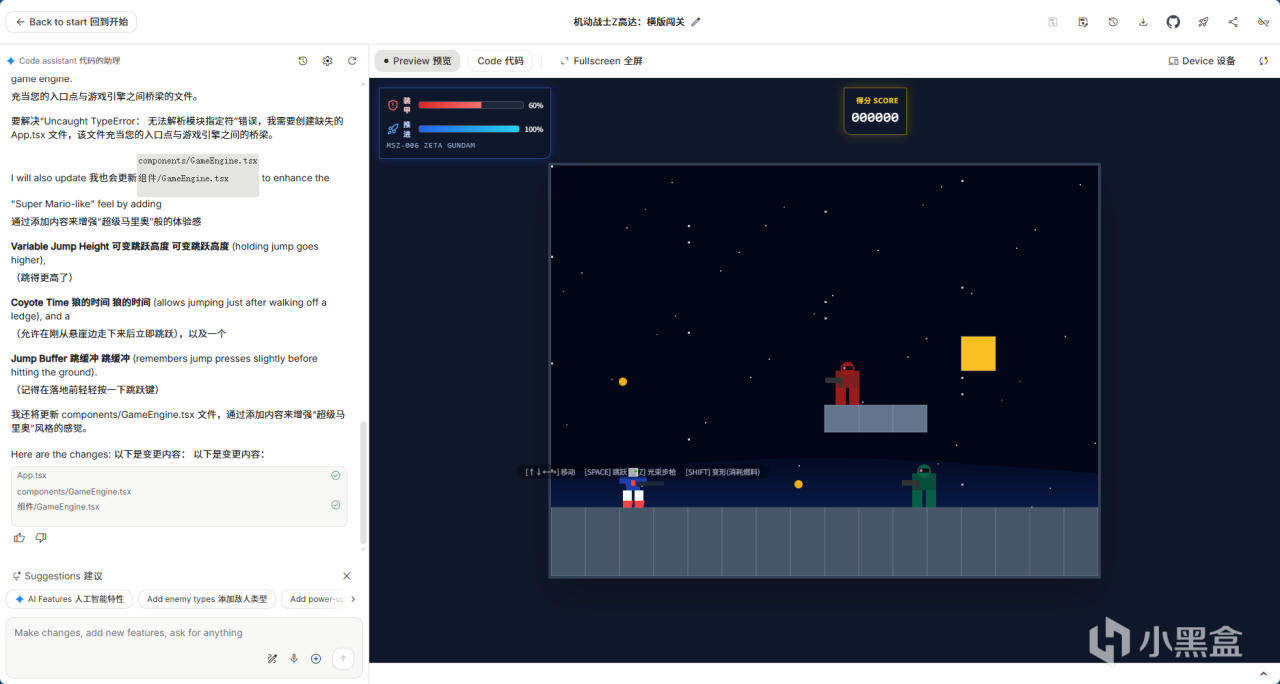1280x684 pixels.
Task: Open Code assistant settings gear
Action: 327,61
